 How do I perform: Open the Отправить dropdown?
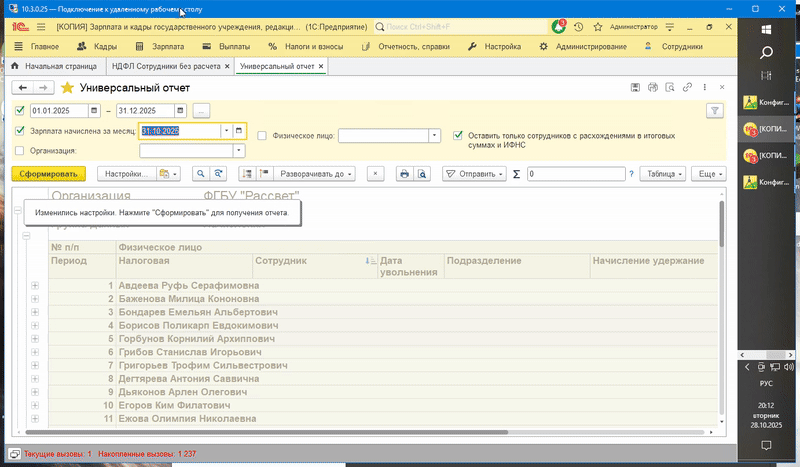pos(474,174)
